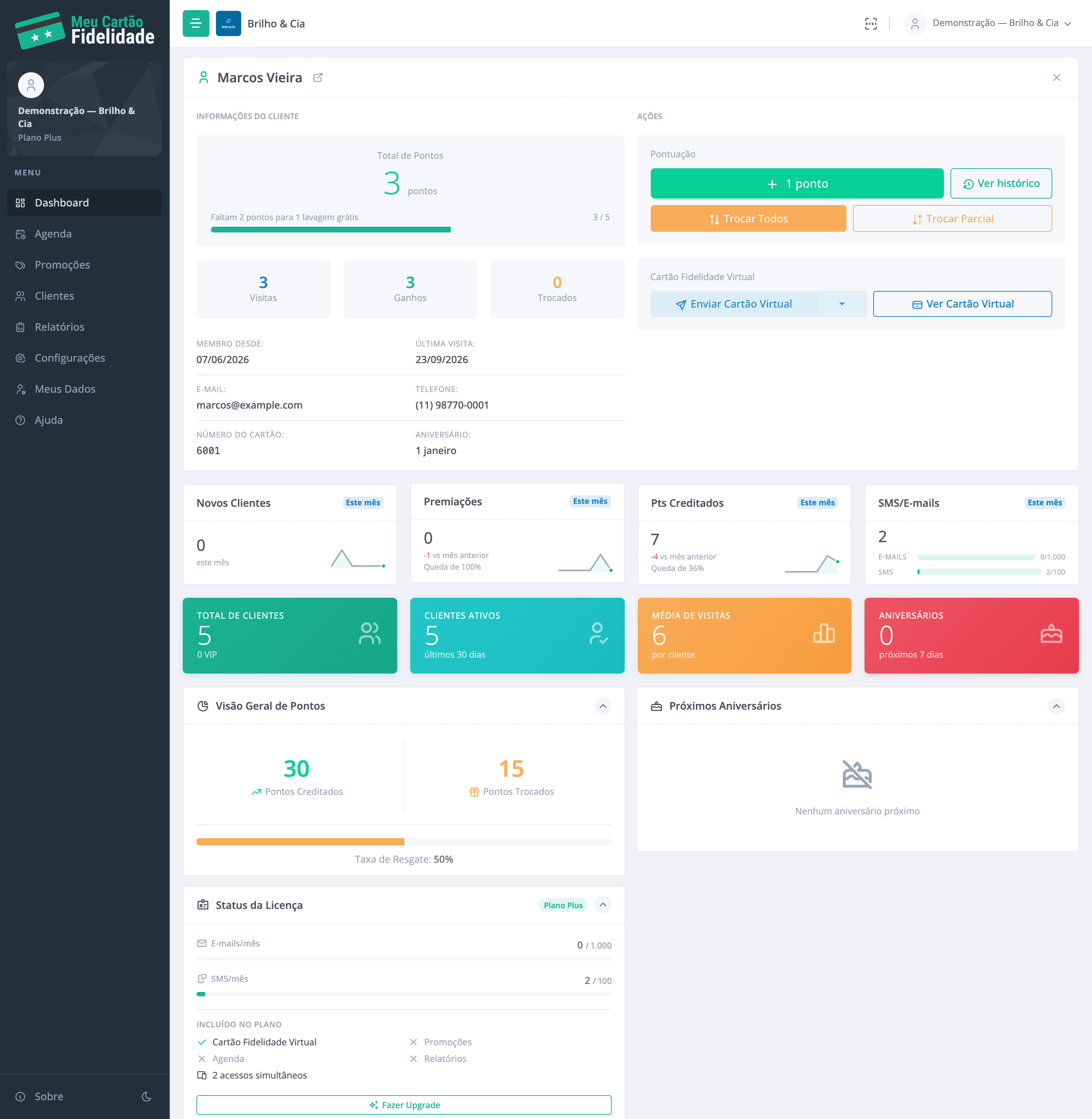Viewport: 1092px width, 1119px height.
Task: Click the Taxa de Resgate progress bar
Action: tap(404, 841)
